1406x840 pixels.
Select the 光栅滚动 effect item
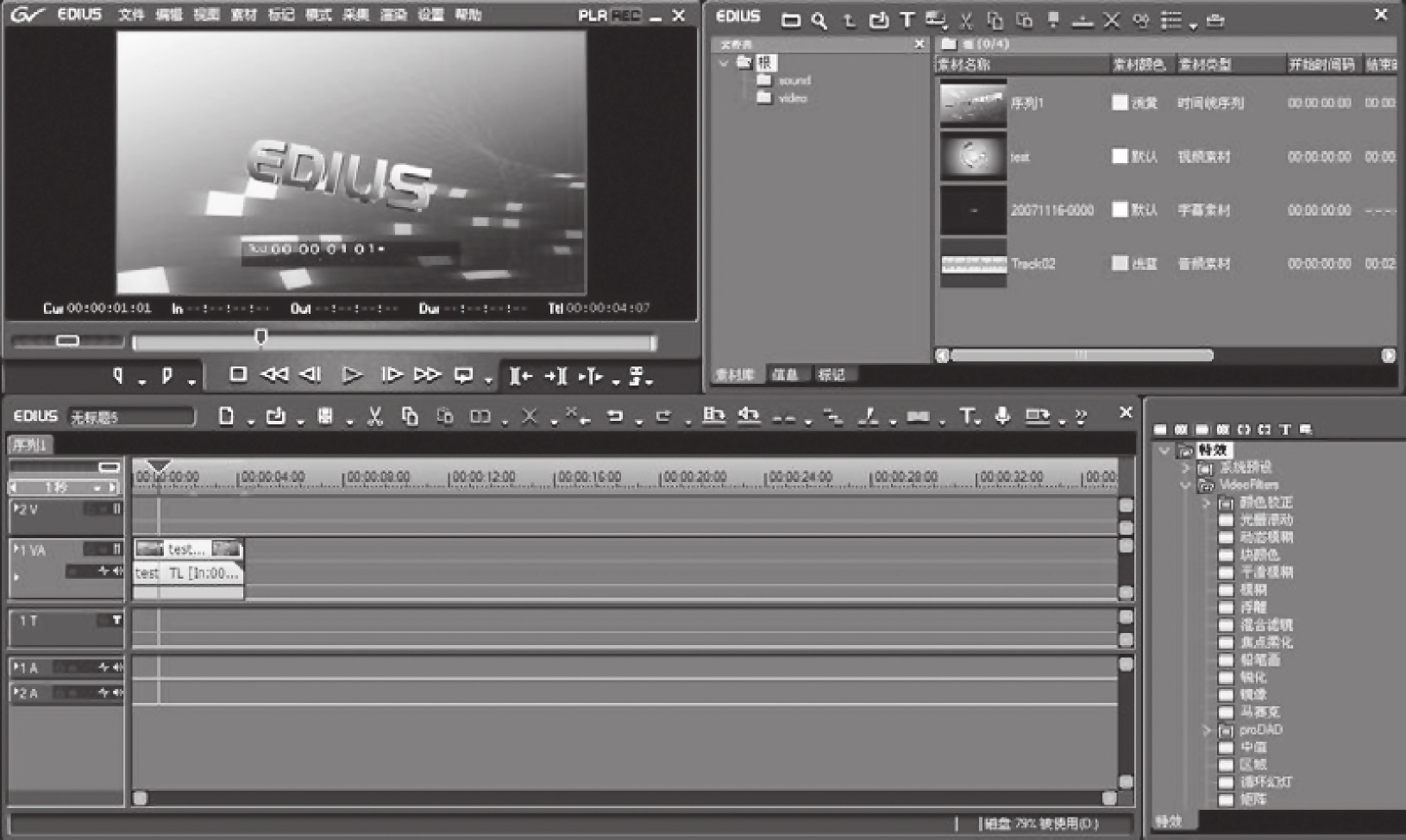pyautogui.click(x=1266, y=520)
